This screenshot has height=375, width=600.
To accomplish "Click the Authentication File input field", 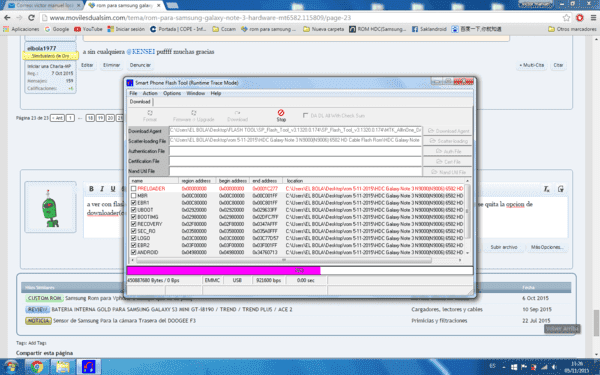I will pyautogui.click(x=295, y=151).
